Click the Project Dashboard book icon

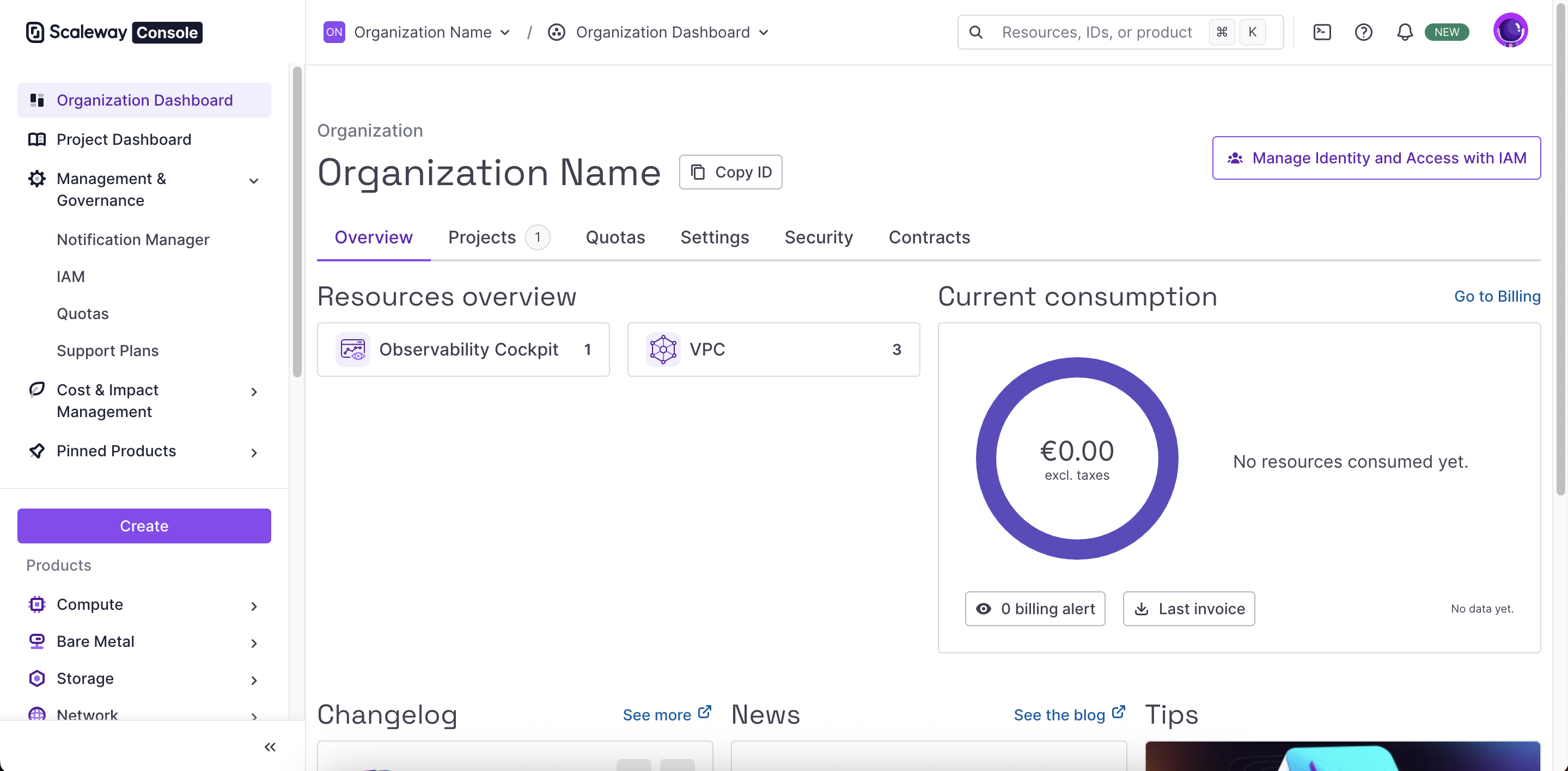coord(37,139)
